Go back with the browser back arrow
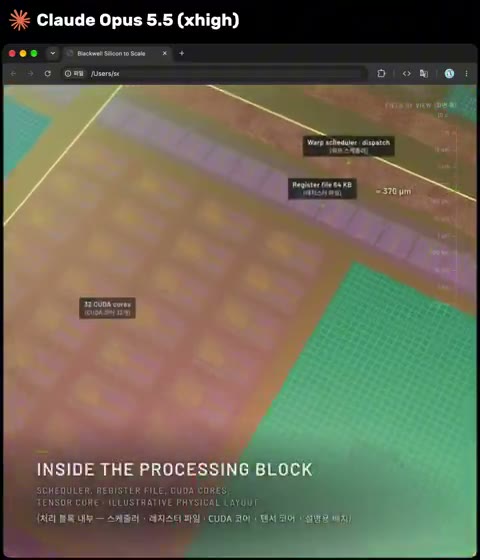This screenshot has width=480, height=560. pyautogui.click(x=13, y=74)
